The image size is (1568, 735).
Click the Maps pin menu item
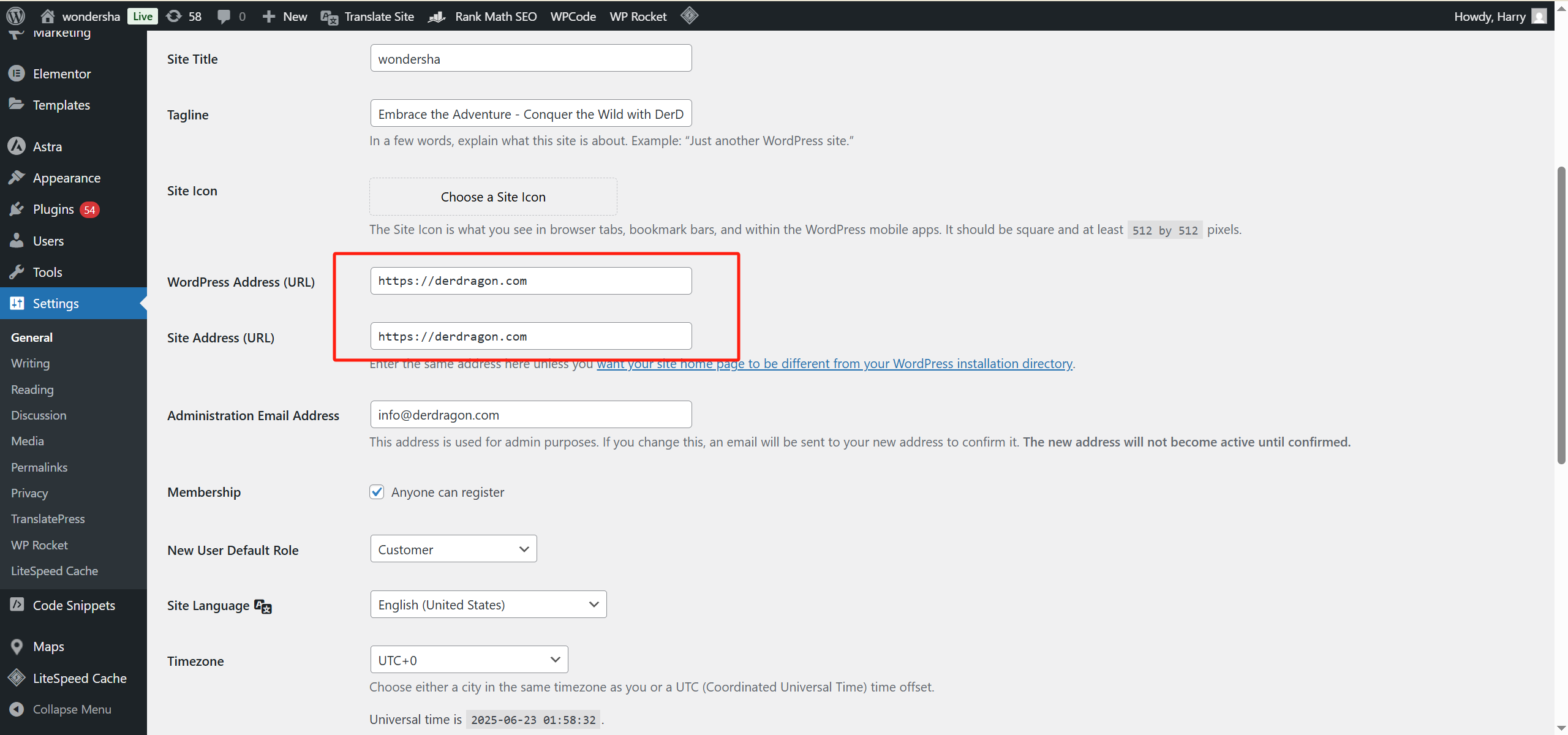[48, 647]
